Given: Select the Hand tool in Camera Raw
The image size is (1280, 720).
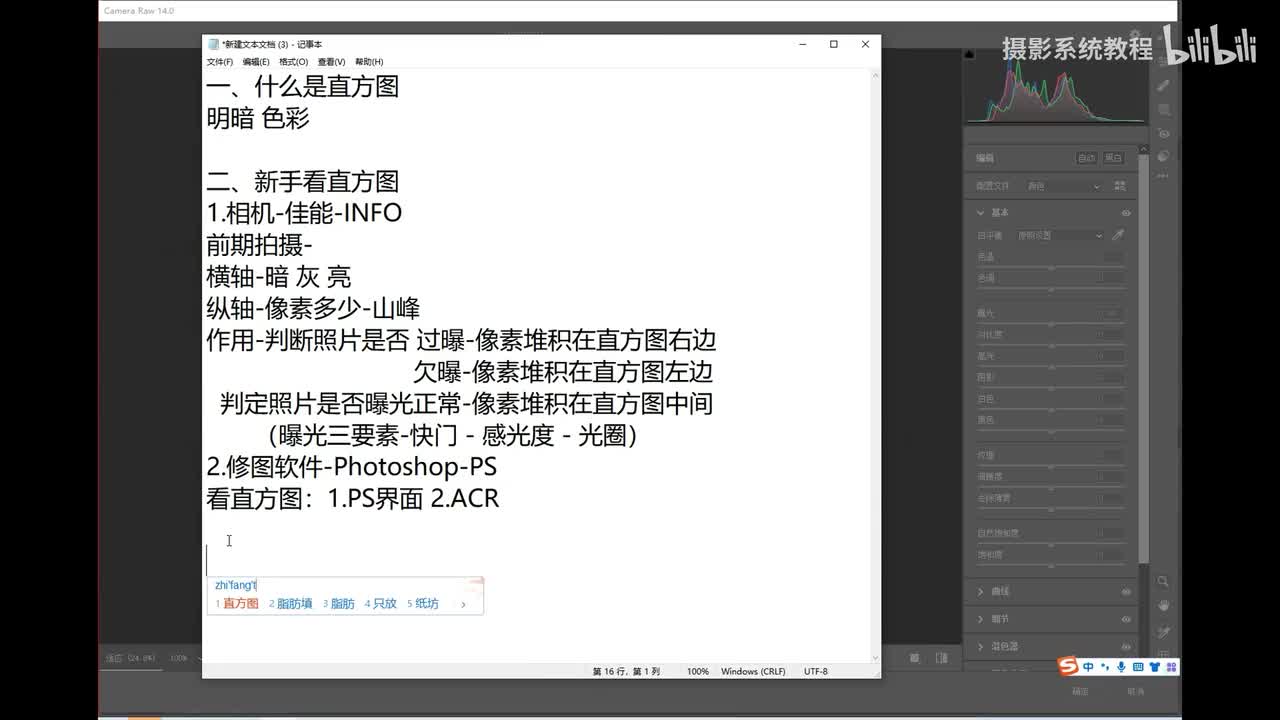Looking at the screenshot, I should (1164, 606).
